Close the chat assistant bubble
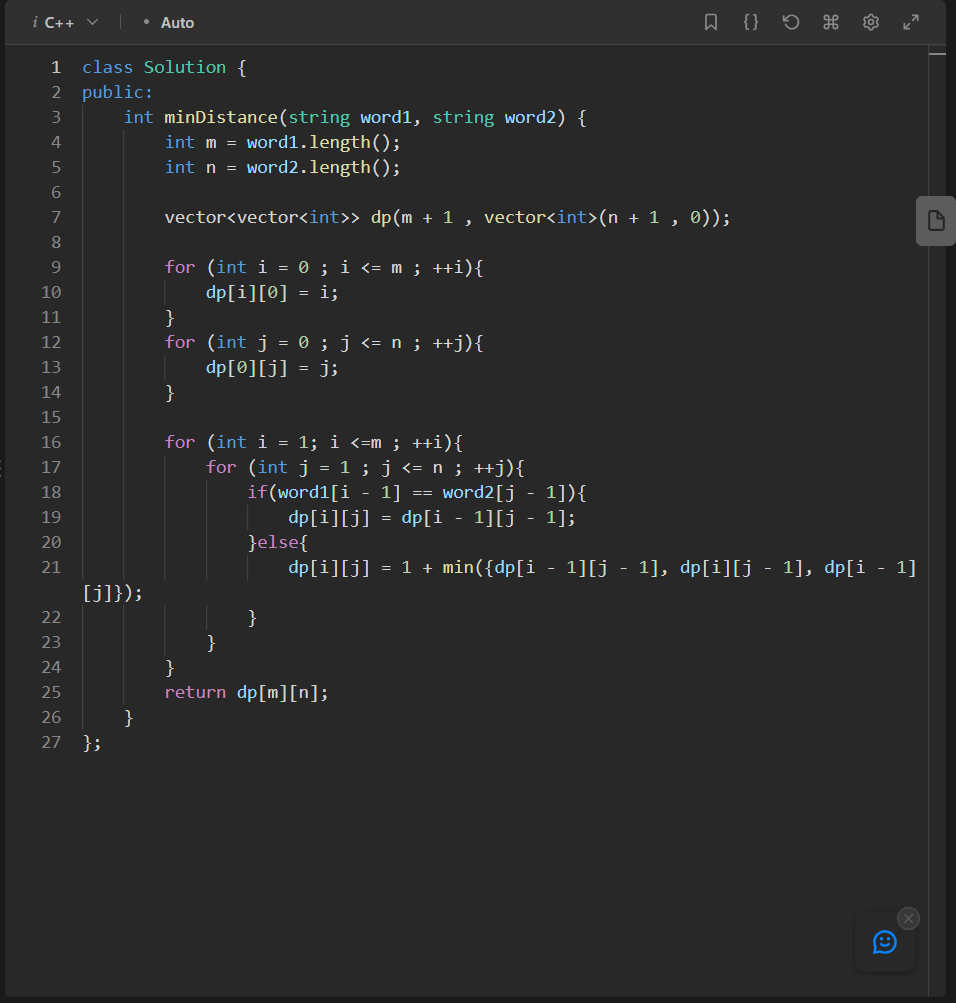Viewport: 956px width, 1003px height. pos(908,919)
